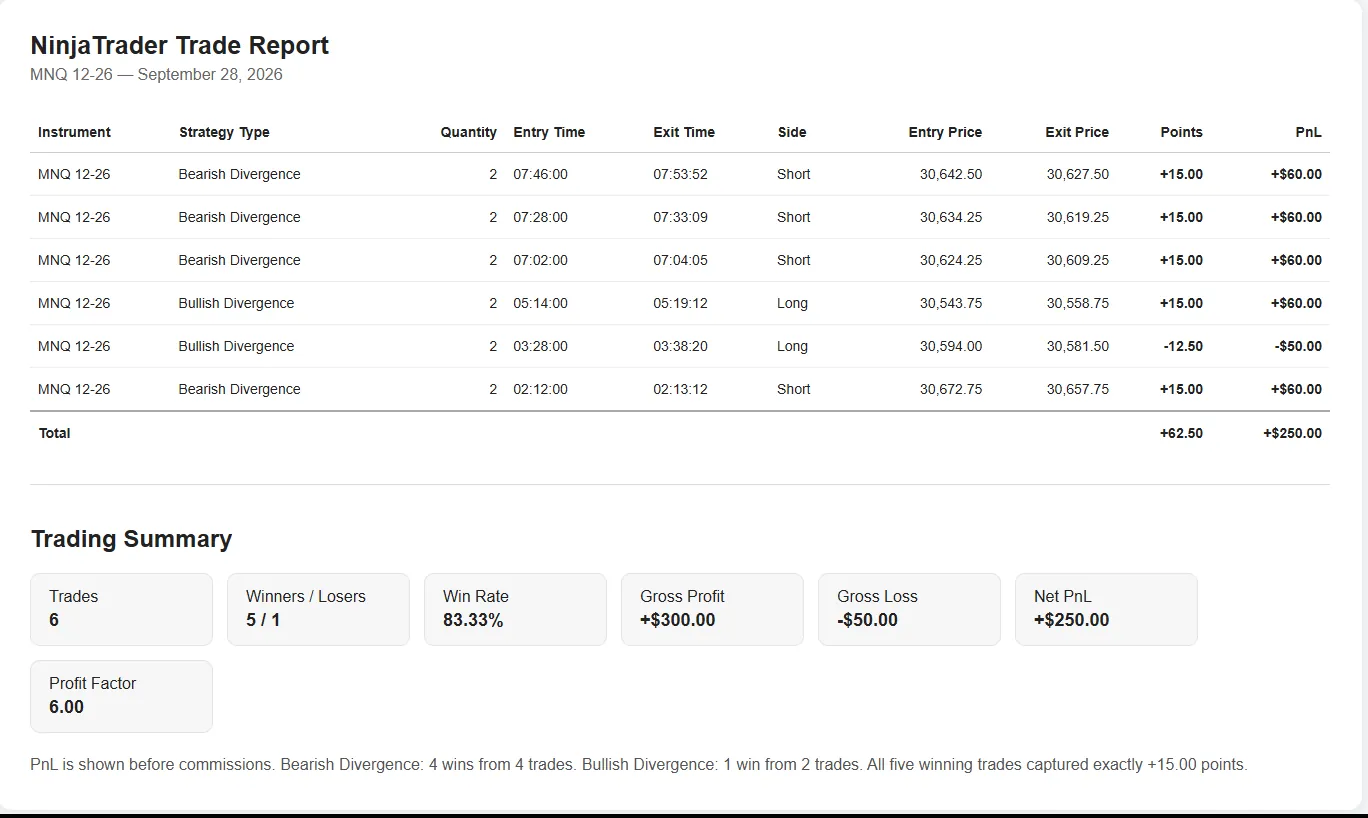Select the +62.50 total points value
This screenshot has width=1368, height=818.
(1181, 433)
